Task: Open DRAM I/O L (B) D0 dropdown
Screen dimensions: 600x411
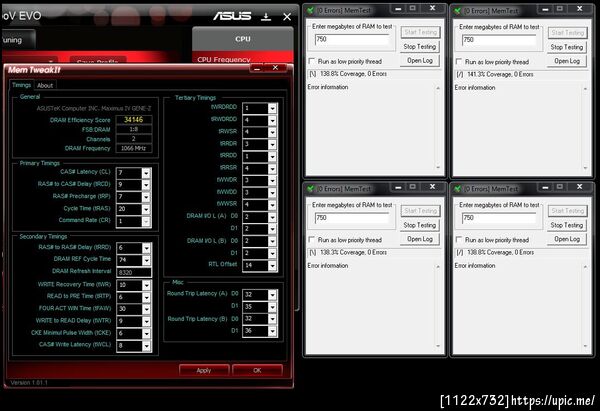Action: (272, 241)
